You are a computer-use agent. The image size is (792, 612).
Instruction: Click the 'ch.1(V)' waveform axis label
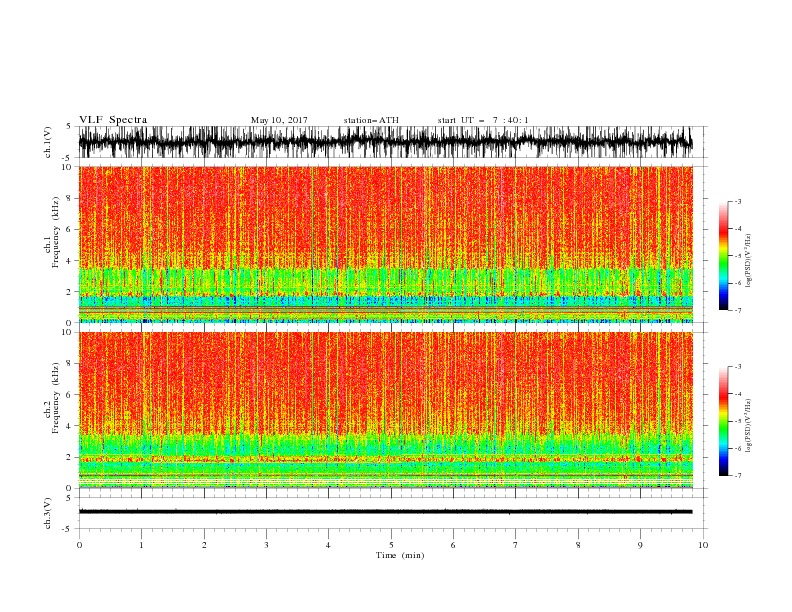(x=48, y=142)
